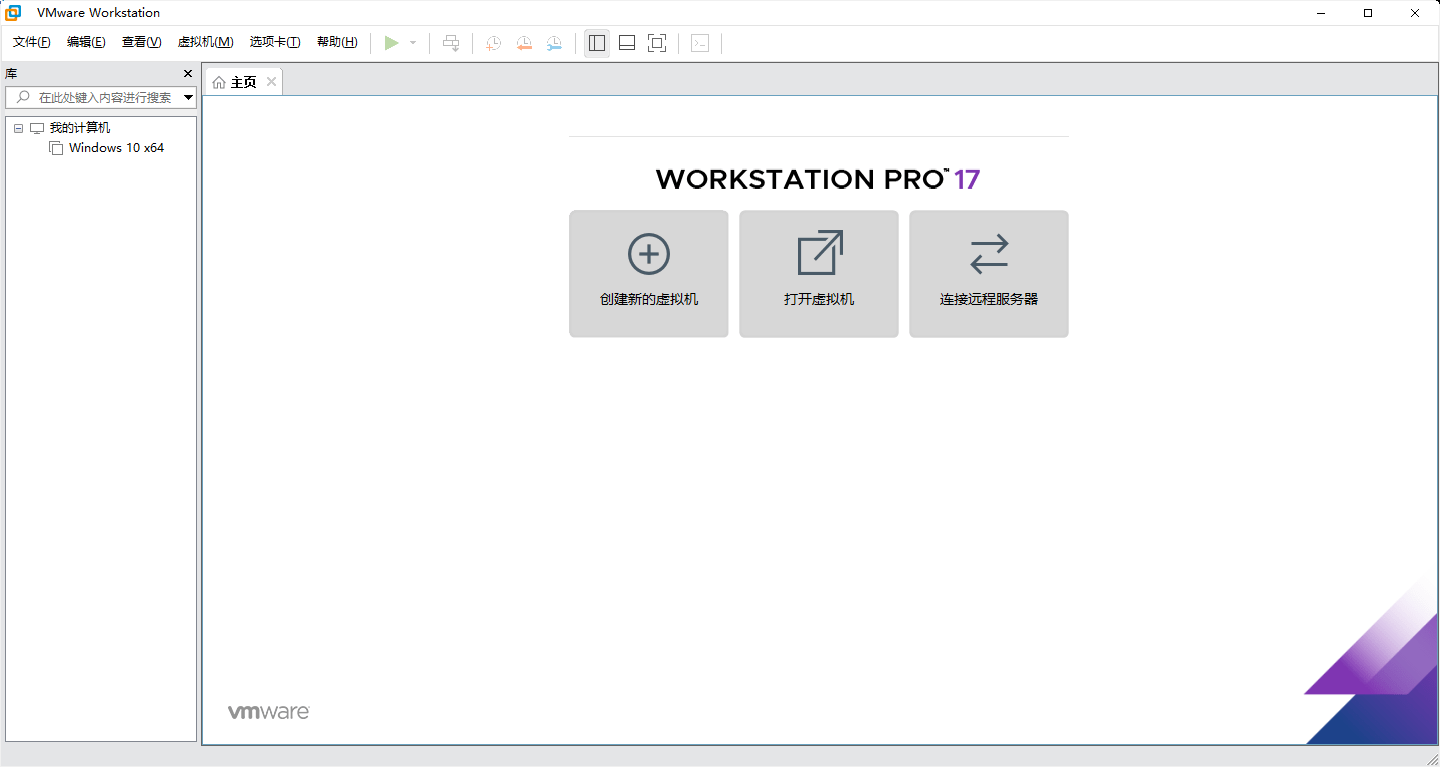Open the 编辑(E) menu
The height and width of the screenshot is (767, 1440).
pyautogui.click(x=86, y=42)
